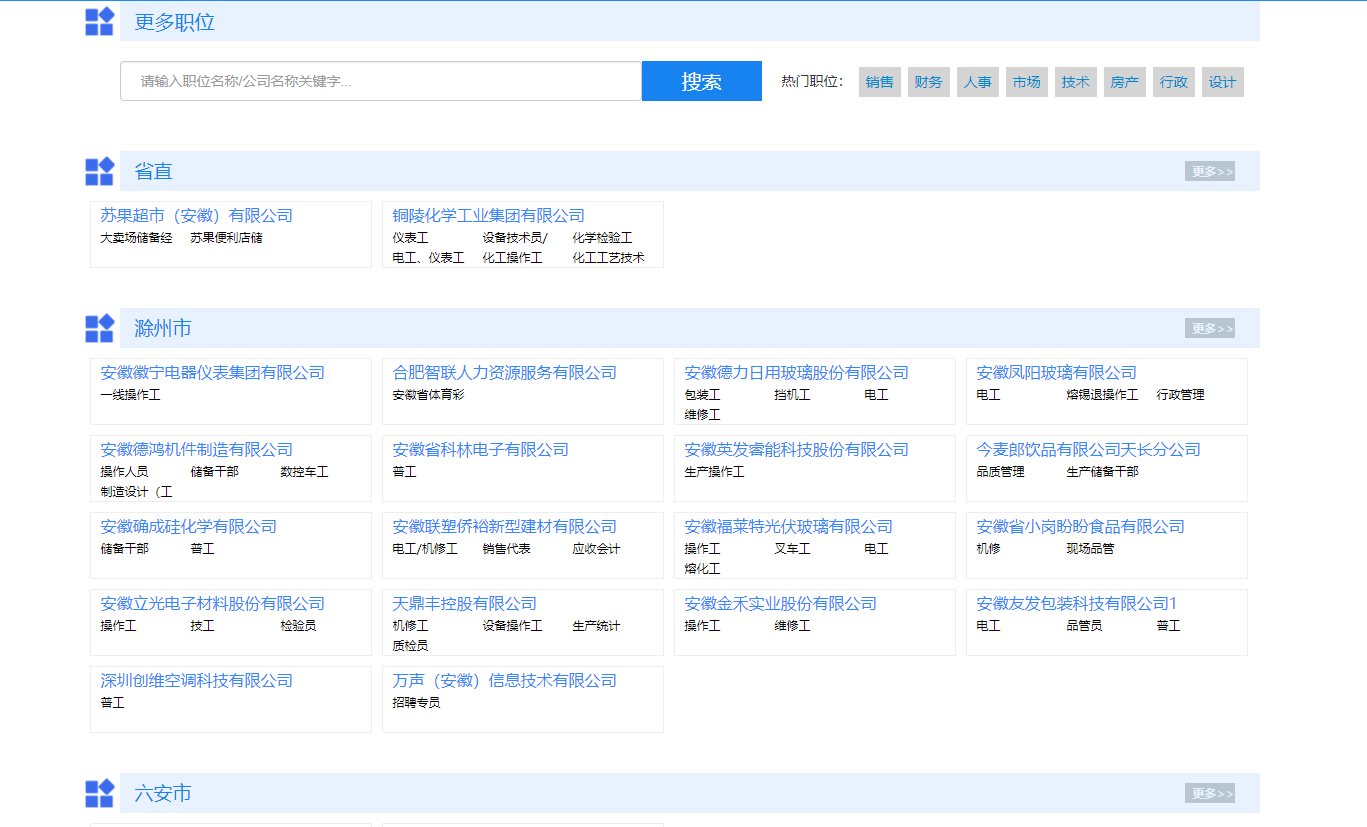
Task: Open 合肥智联人力资源服务有限公司 link
Action: (x=505, y=372)
